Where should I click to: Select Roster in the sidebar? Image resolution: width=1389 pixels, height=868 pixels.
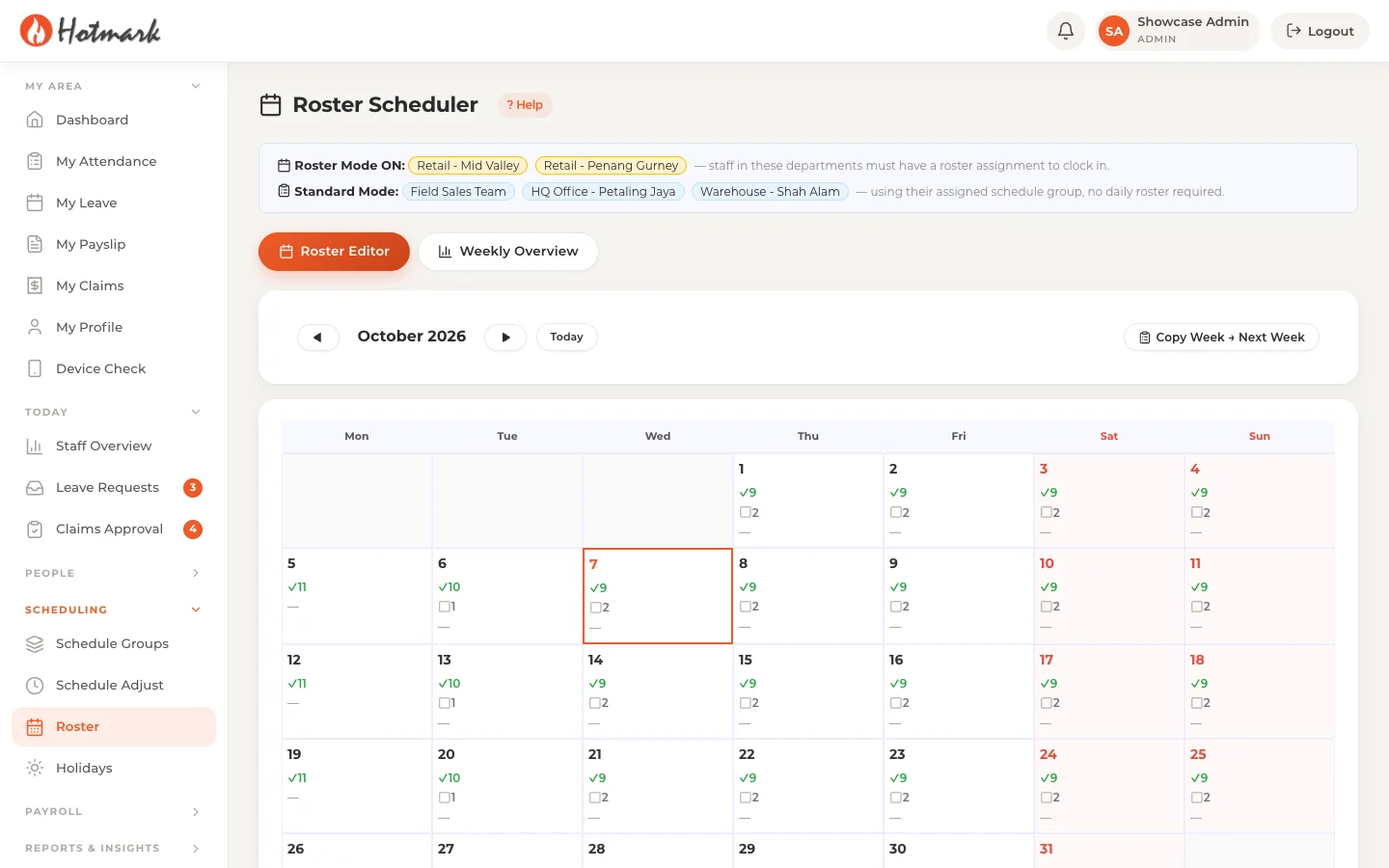pyautogui.click(x=114, y=726)
